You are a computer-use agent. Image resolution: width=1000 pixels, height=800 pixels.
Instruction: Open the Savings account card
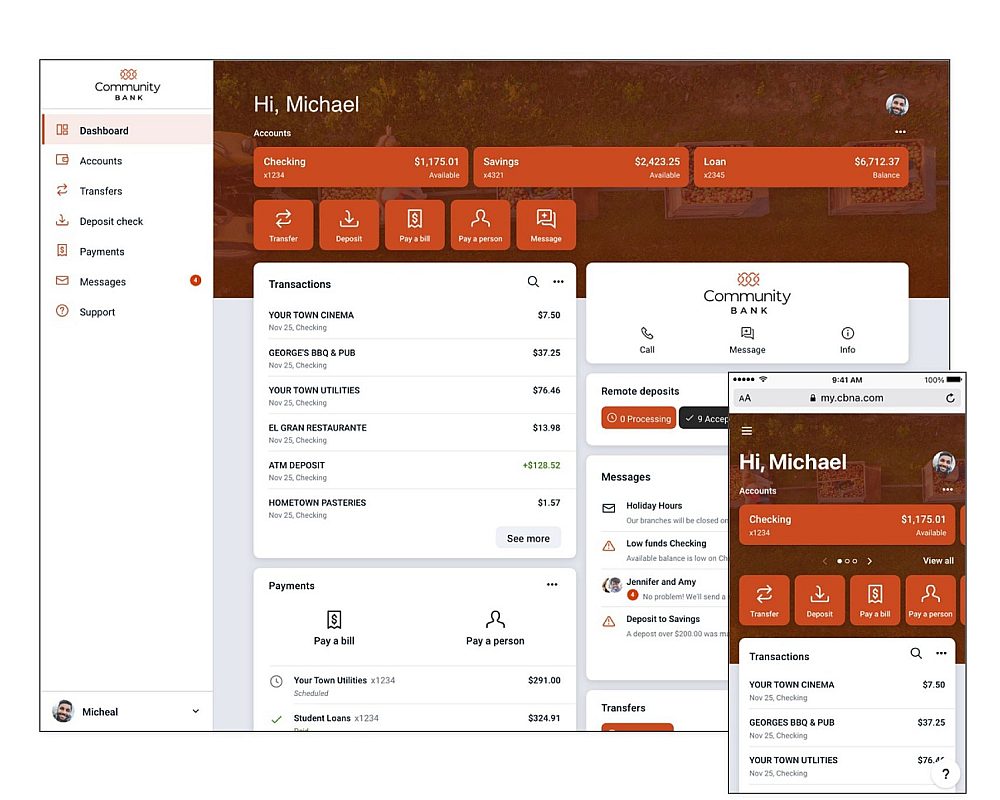pos(581,167)
